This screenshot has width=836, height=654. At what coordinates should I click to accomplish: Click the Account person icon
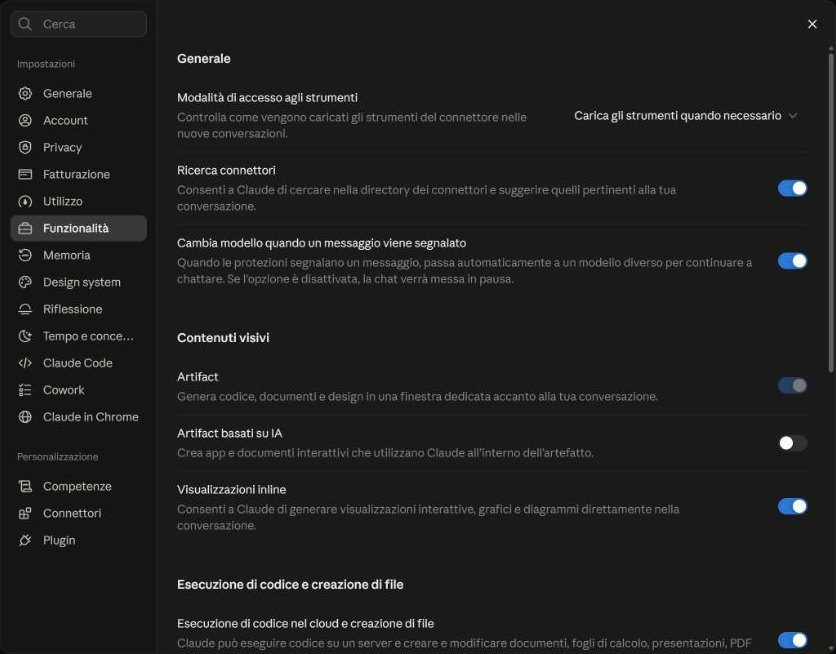25,120
